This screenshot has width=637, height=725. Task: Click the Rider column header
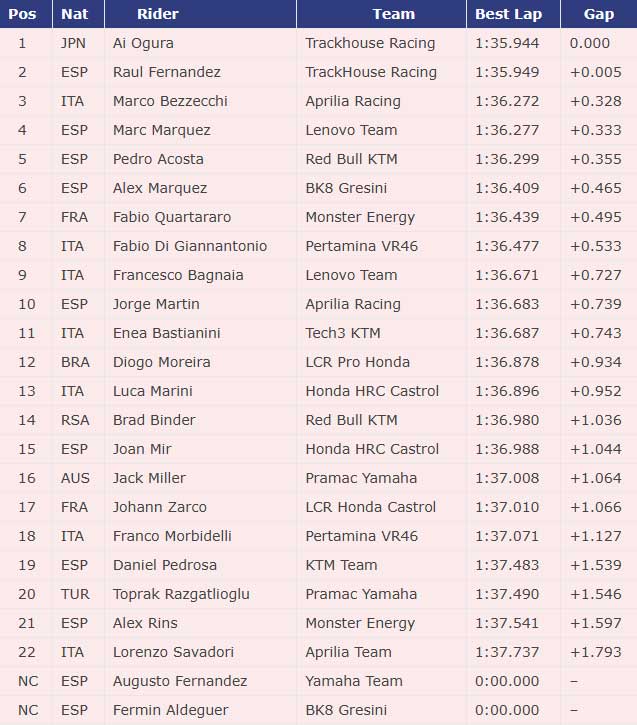pyautogui.click(x=158, y=14)
